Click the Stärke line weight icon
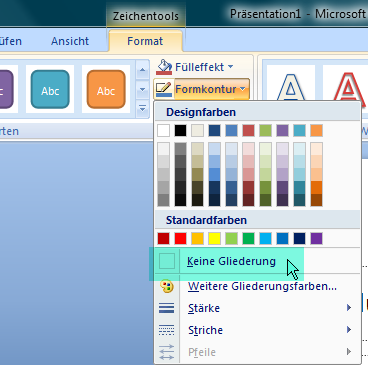Image resolution: width=368 pixels, height=365 pixels. point(167,308)
